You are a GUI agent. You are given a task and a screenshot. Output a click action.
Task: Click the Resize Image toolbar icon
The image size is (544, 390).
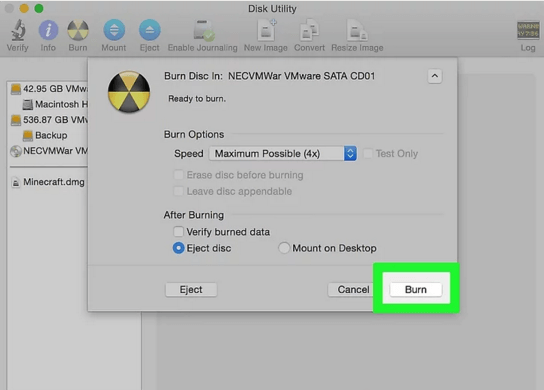point(357,31)
